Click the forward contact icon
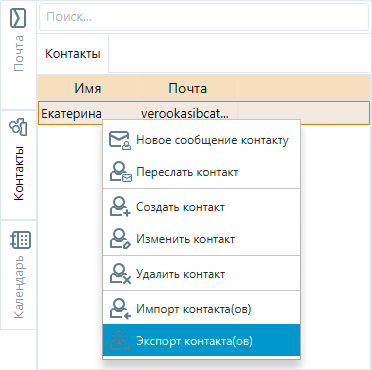This screenshot has width=372, height=370. pos(121,172)
